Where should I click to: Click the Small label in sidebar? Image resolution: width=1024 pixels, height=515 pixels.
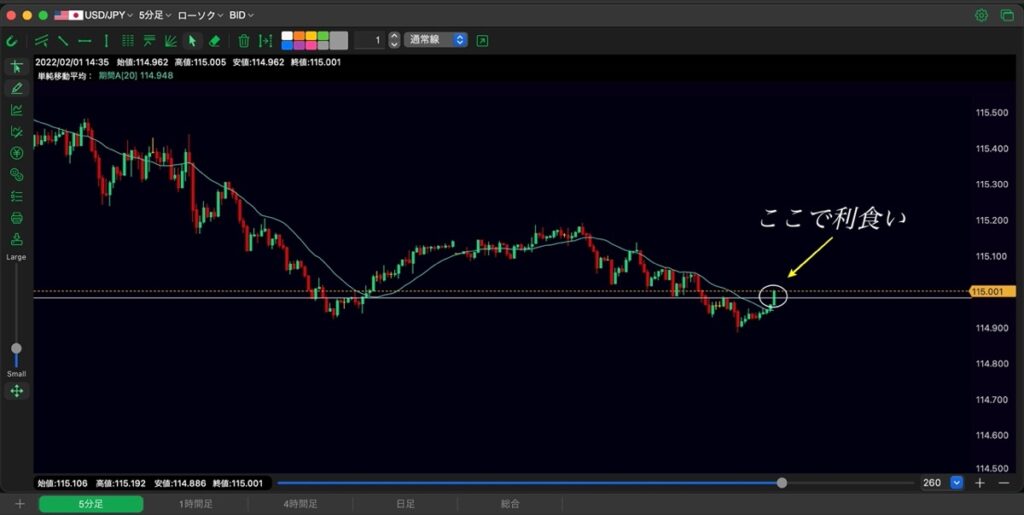16,374
